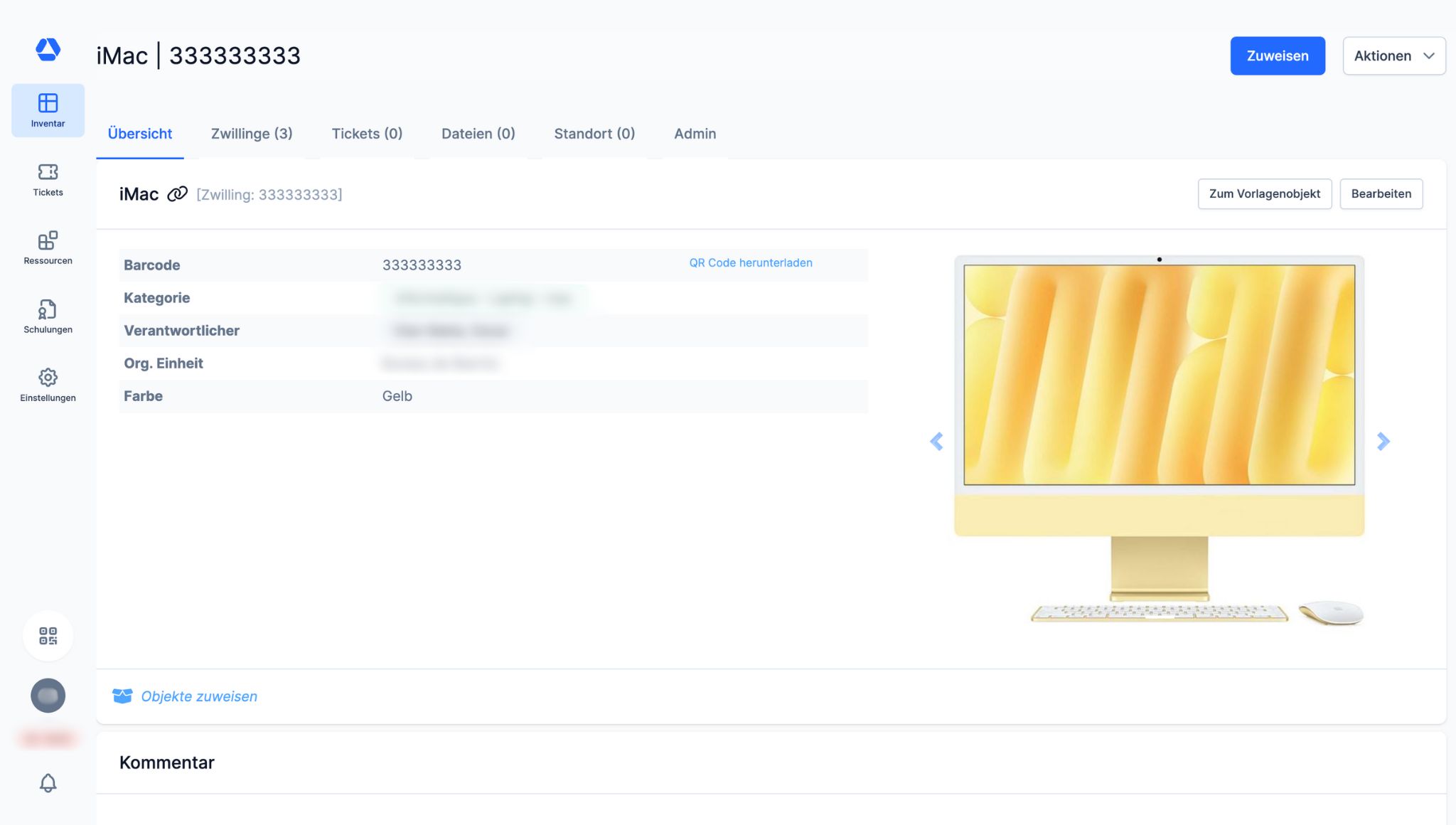Open the Inventar section in sidebar
The height and width of the screenshot is (825, 1456).
(48, 110)
